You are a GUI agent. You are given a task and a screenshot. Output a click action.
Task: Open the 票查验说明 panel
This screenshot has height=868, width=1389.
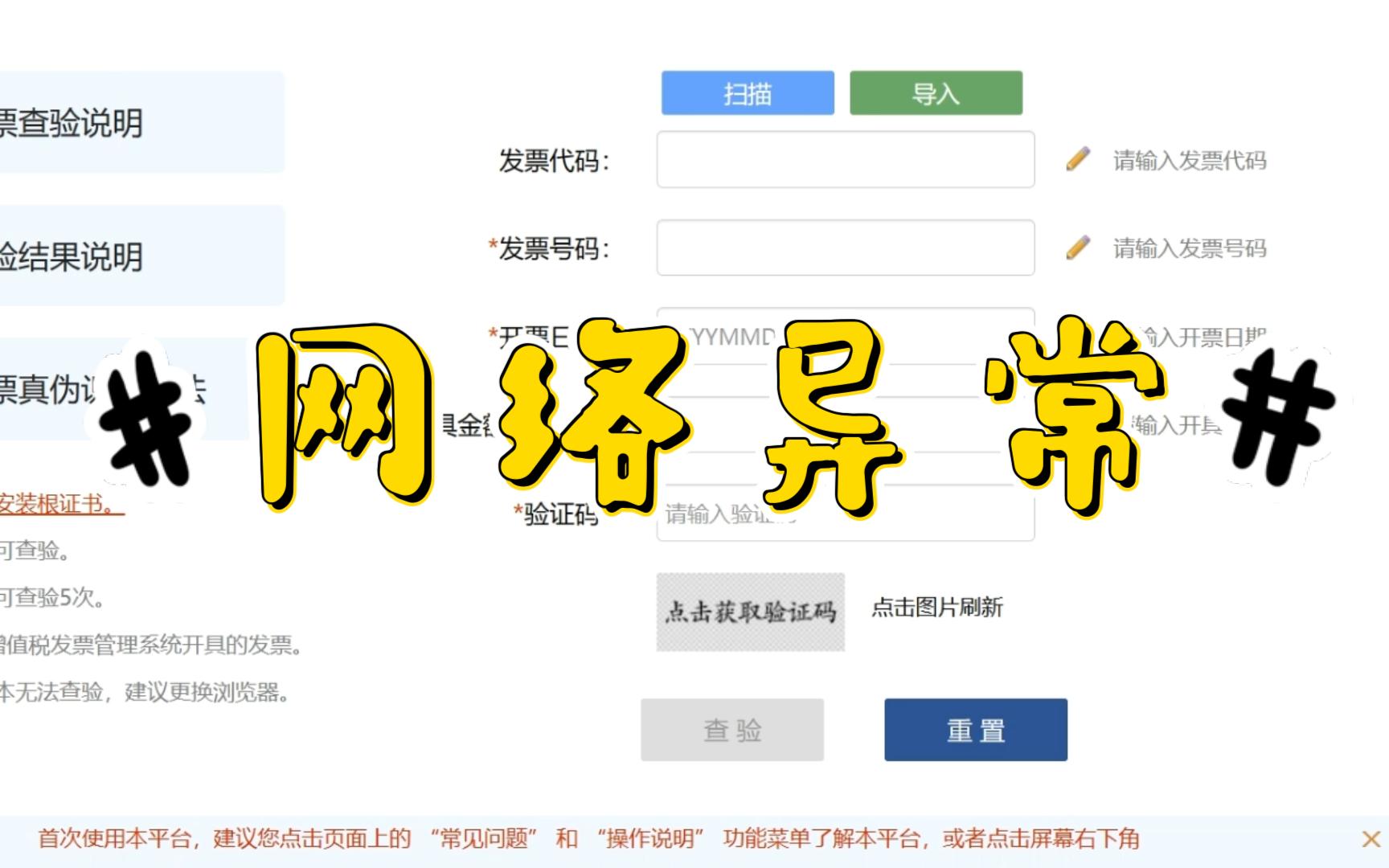tap(141, 122)
